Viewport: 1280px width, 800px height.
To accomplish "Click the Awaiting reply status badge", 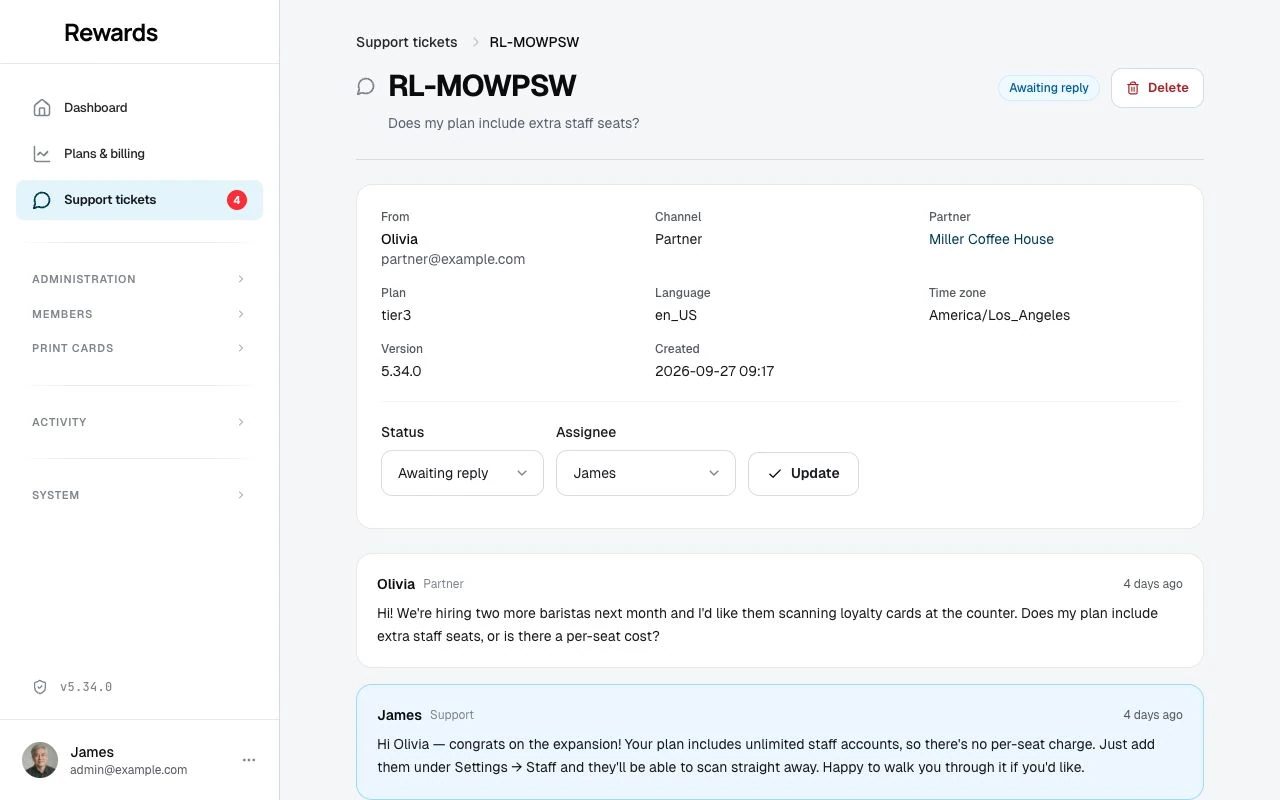I will [x=1049, y=88].
